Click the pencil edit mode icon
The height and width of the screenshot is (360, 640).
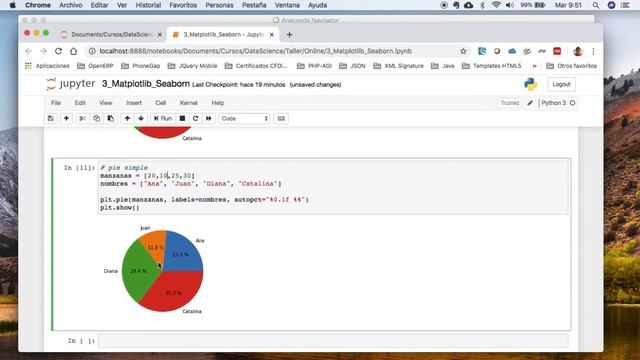530,103
